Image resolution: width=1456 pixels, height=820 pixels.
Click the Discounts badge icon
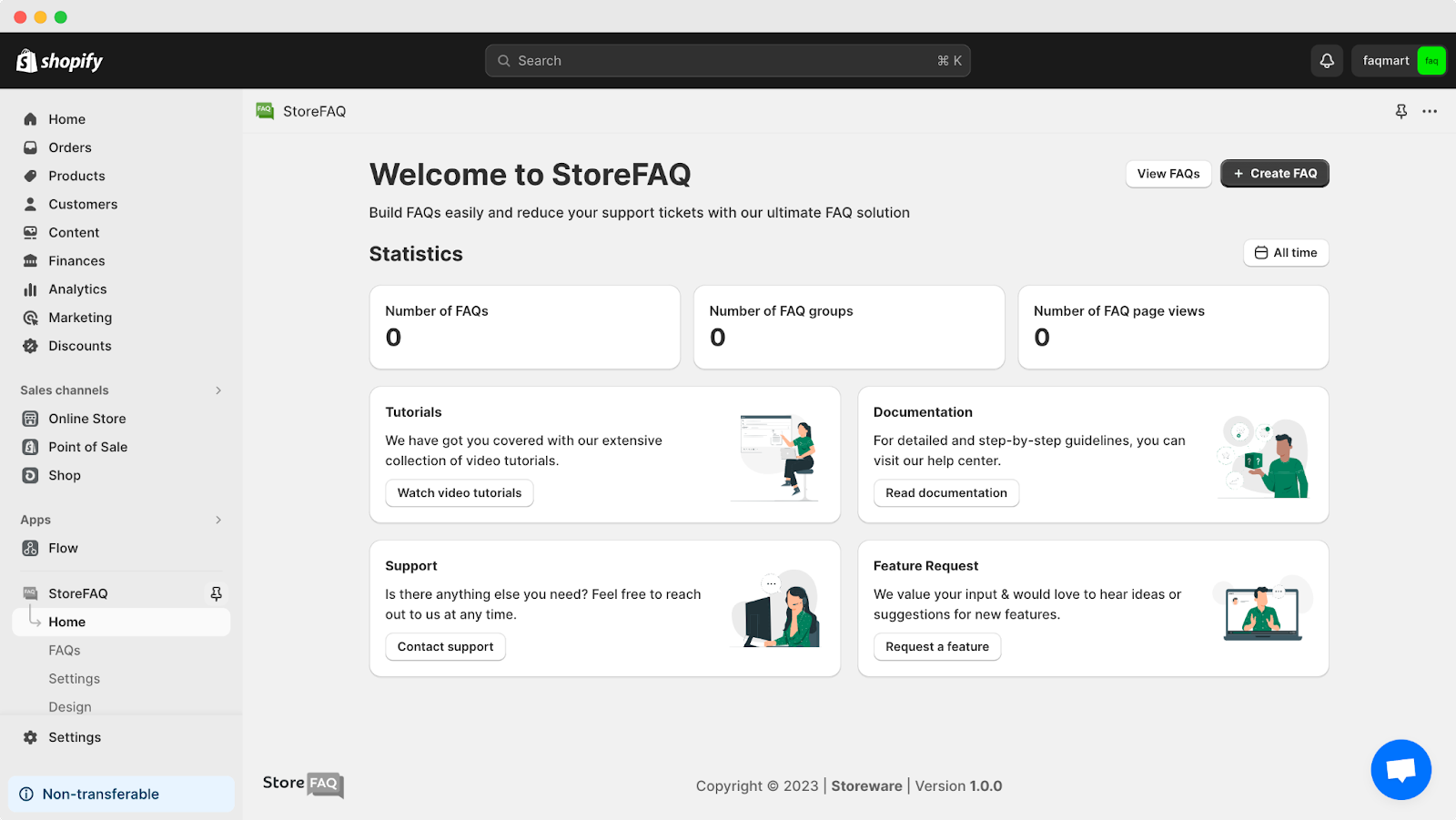[x=30, y=346]
